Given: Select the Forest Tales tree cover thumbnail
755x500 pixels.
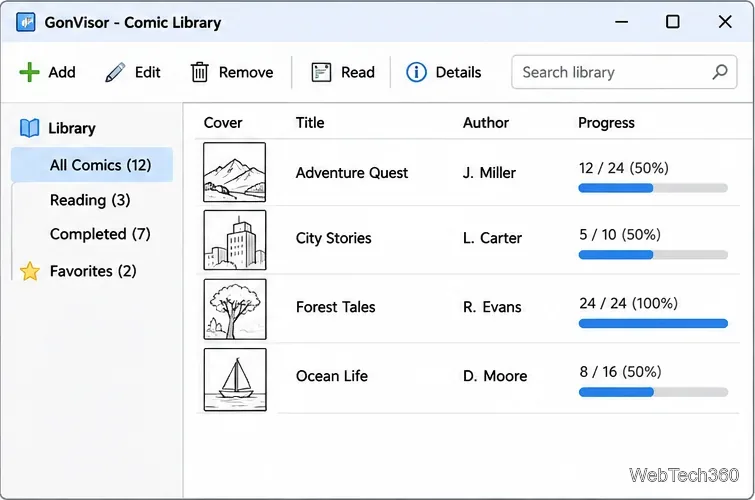Looking at the screenshot, I should point(235,309).
